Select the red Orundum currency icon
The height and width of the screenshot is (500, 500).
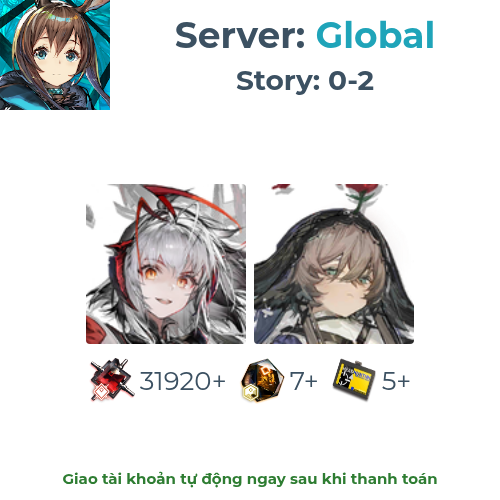(112, 379)
